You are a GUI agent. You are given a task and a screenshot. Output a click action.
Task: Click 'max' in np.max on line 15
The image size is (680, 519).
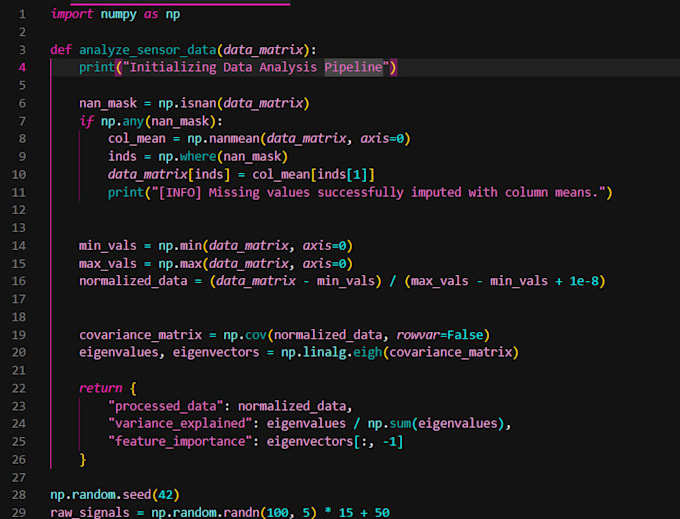pos(191,264)
